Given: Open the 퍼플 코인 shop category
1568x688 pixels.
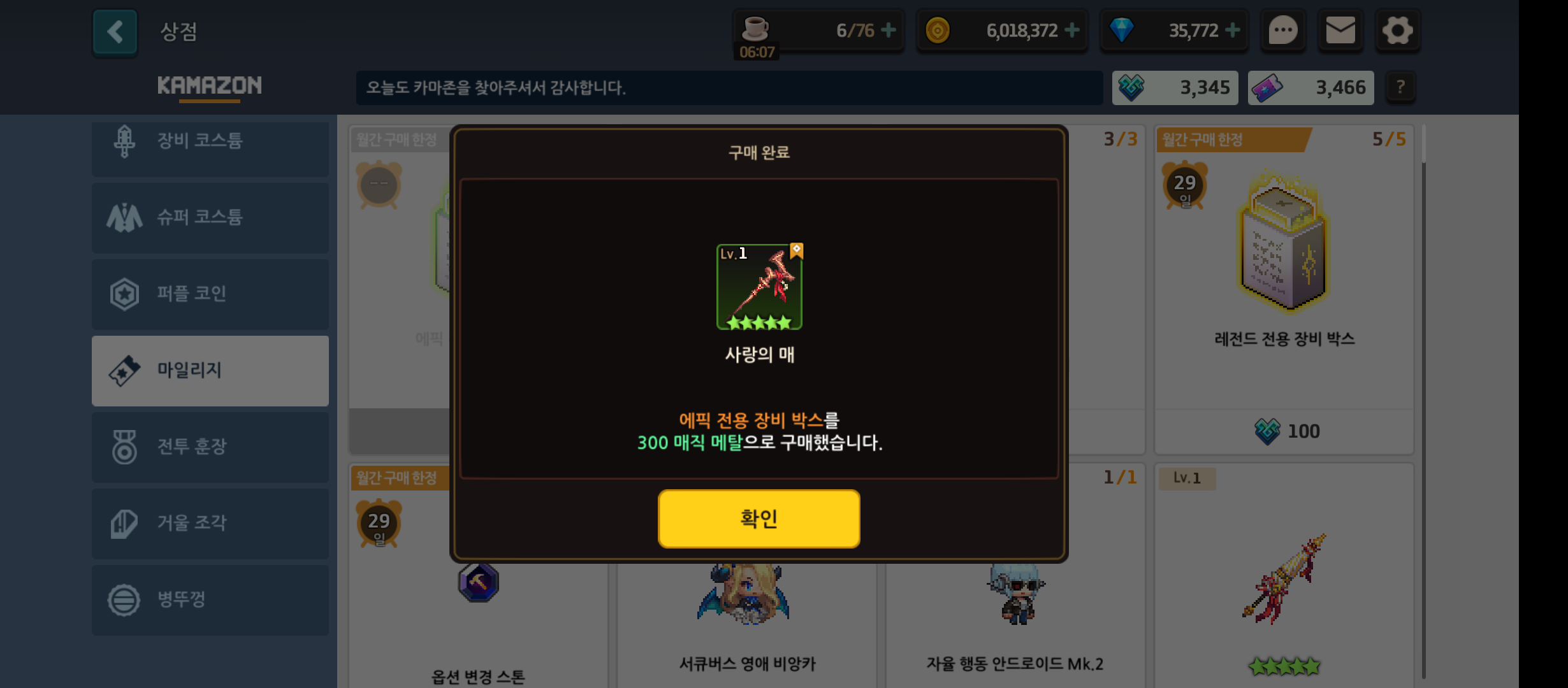Looking at the screenshot, I should click(x=210, y=294).
